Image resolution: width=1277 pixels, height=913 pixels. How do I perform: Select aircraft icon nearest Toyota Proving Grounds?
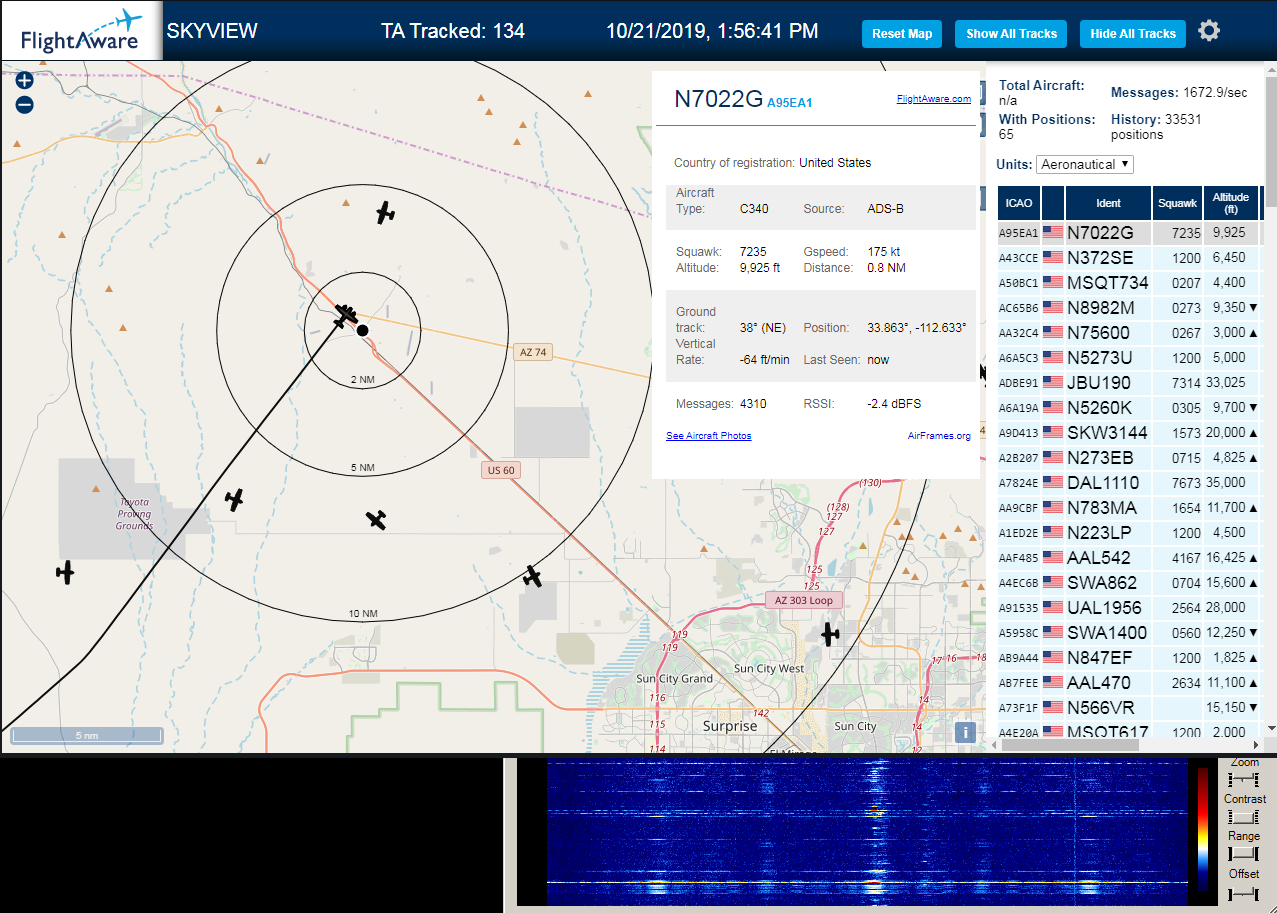tap(234, 499)
